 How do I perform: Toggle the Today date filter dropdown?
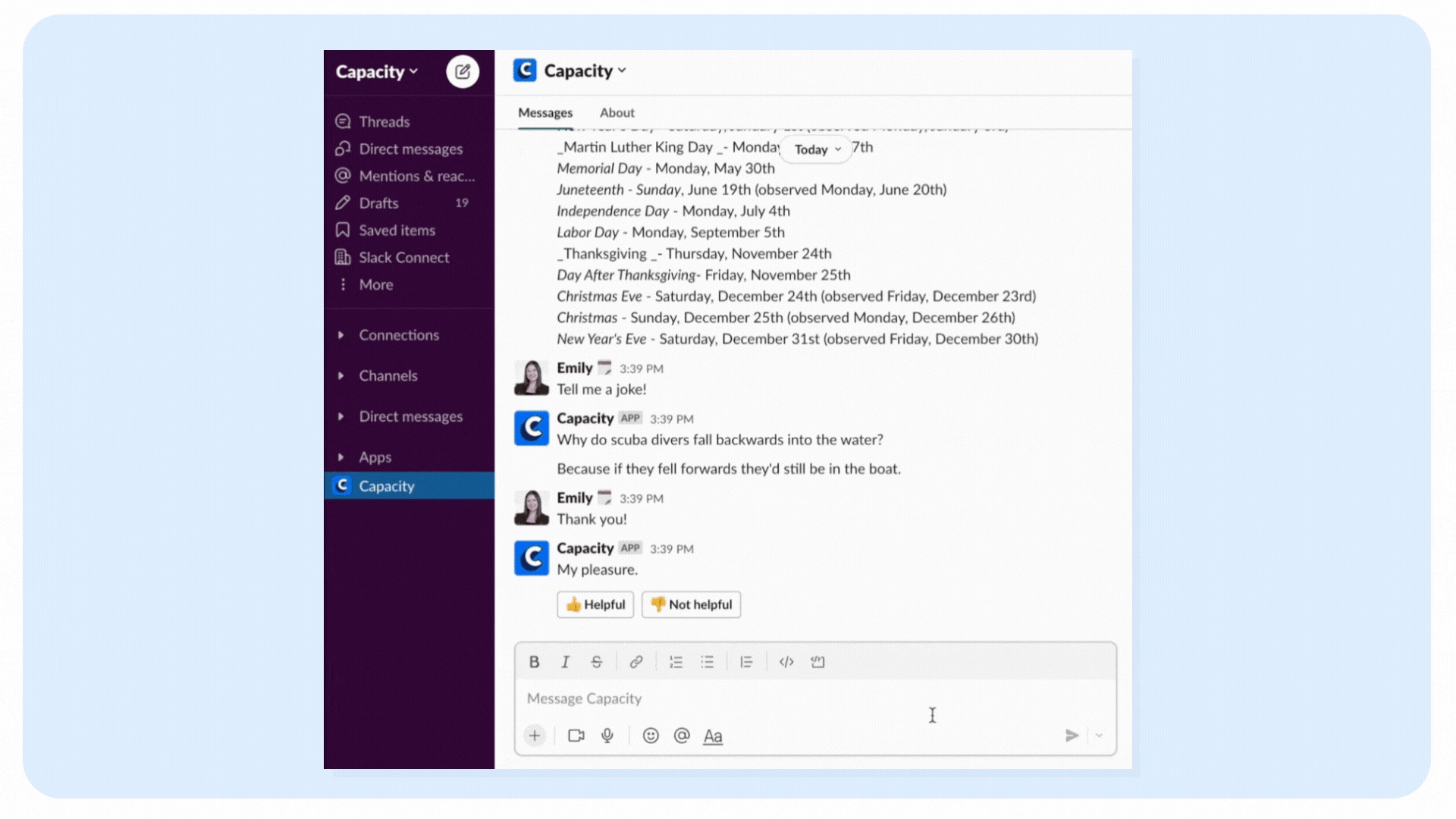tap(815, 149)
